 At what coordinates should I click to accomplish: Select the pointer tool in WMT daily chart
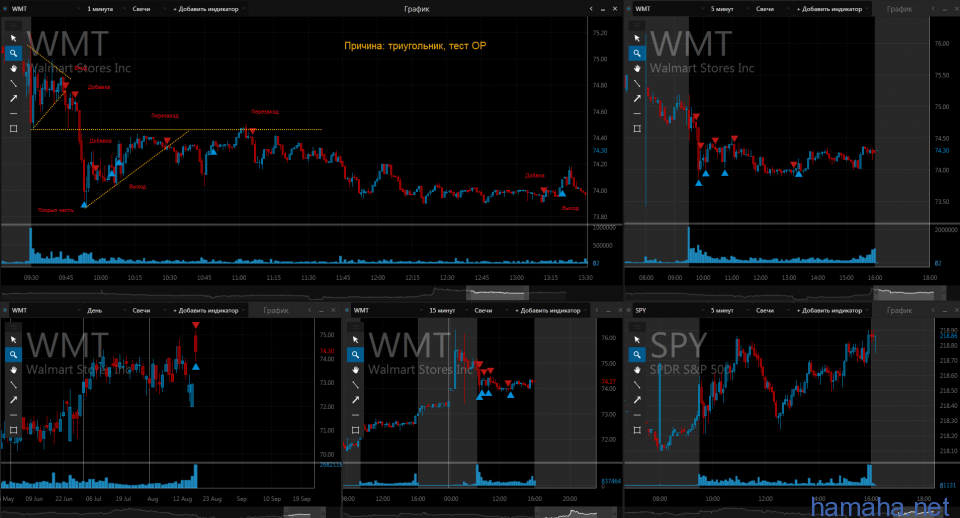[13, 339]
